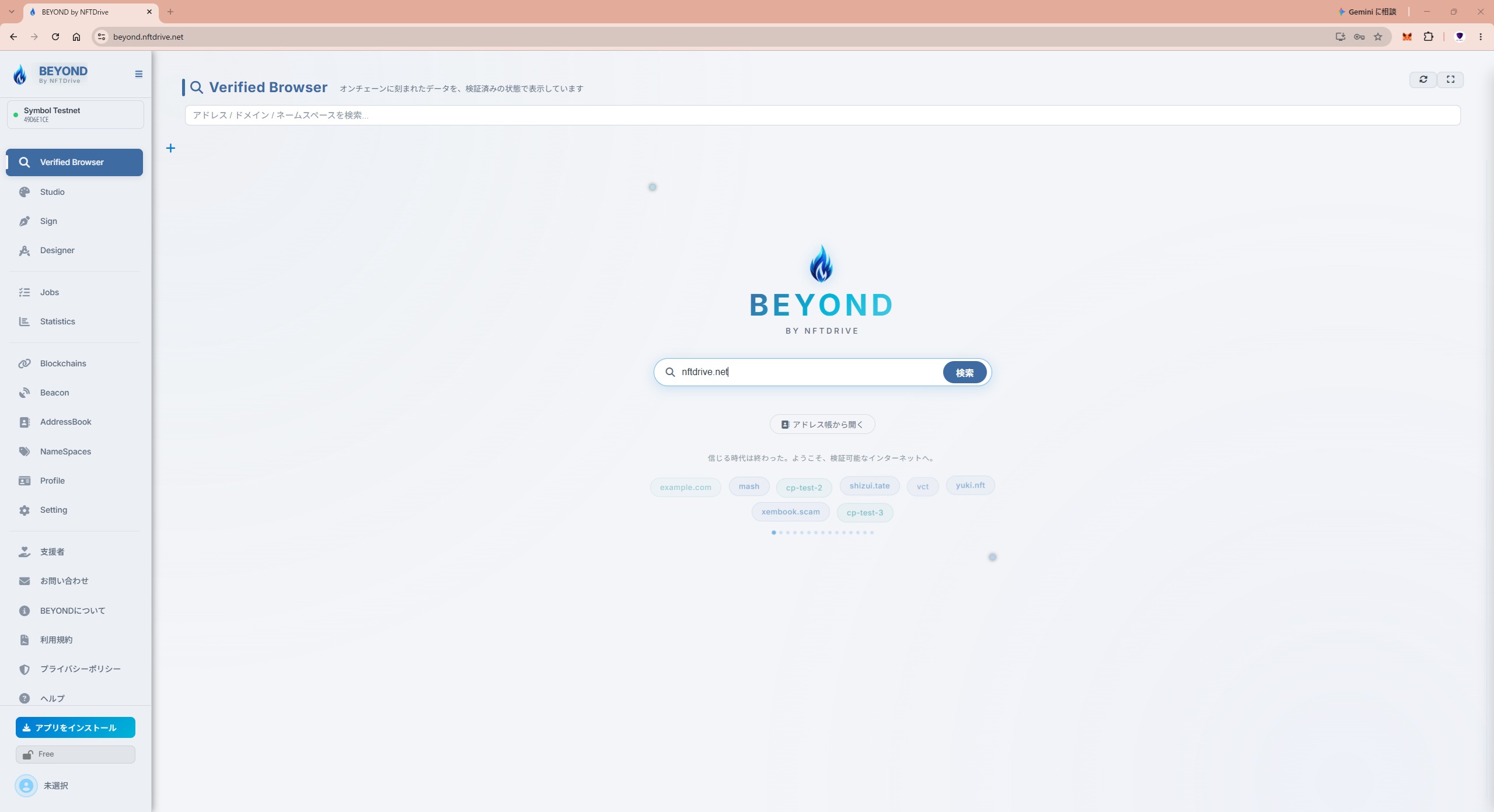Click the Chrome address bar URL

point(148,37)
